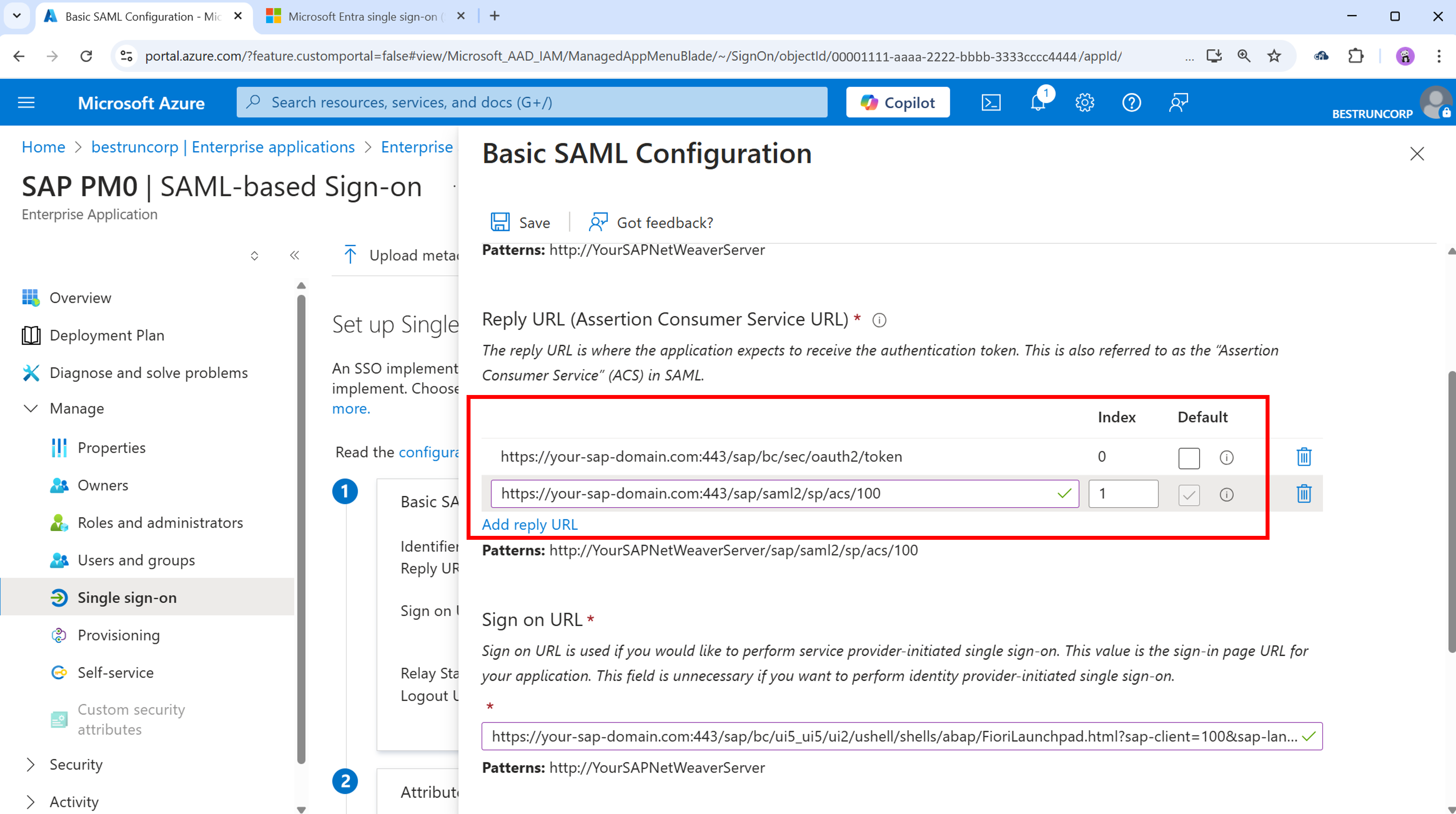
Task: Open Home from the breadcrumb
Action: click(43, 146)
